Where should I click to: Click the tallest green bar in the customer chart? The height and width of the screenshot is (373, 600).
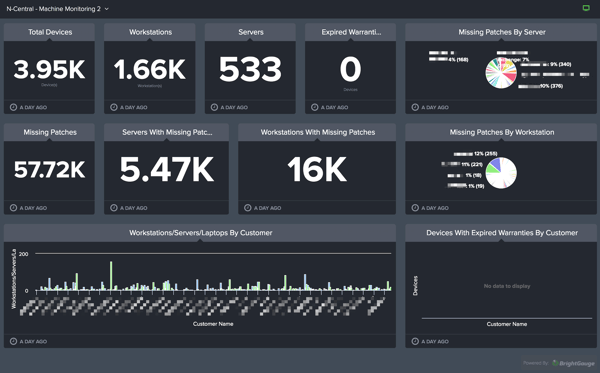111,276
